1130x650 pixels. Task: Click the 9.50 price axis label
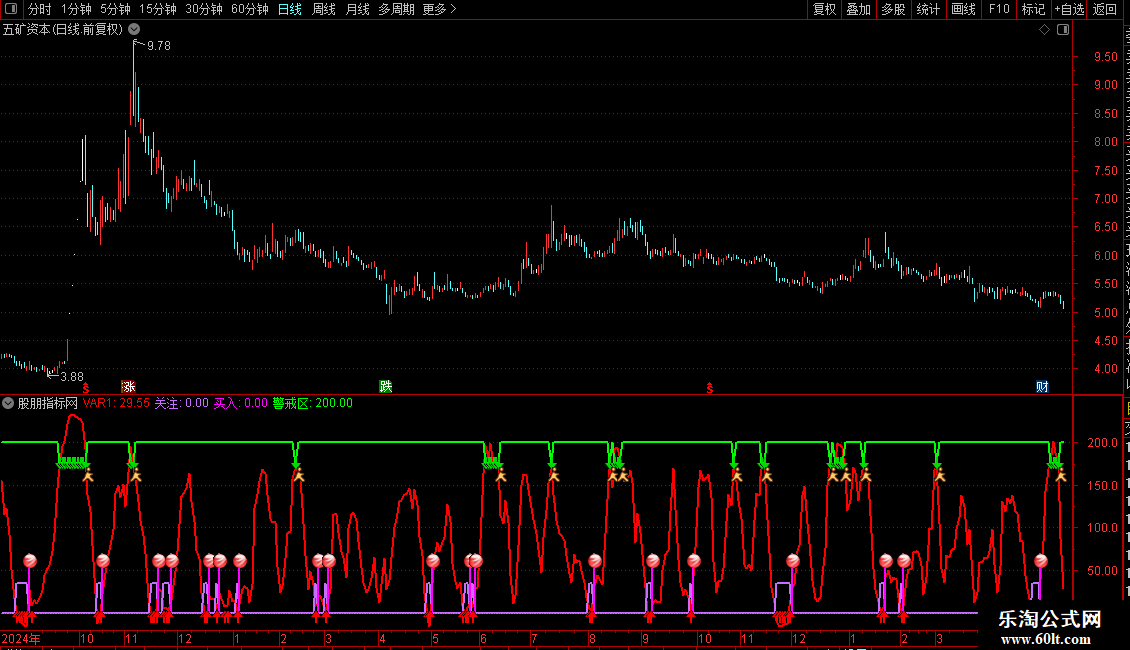pyautogui.click(x=1105, y=56)
